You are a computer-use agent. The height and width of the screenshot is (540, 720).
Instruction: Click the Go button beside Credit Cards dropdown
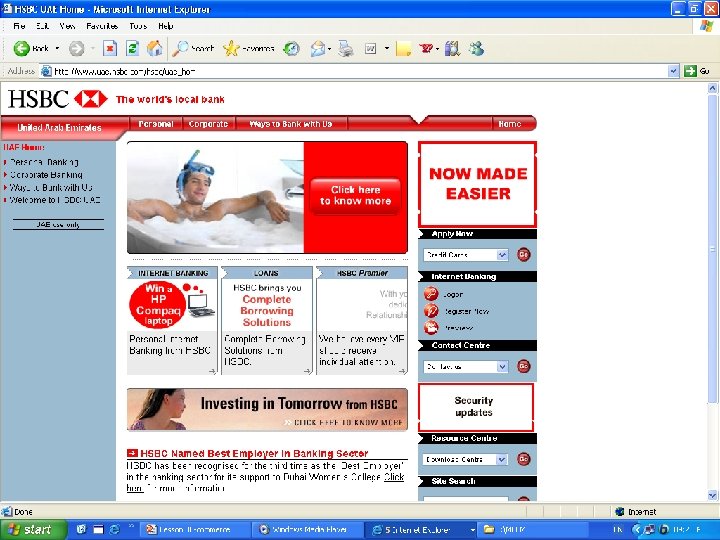point(524,254)
